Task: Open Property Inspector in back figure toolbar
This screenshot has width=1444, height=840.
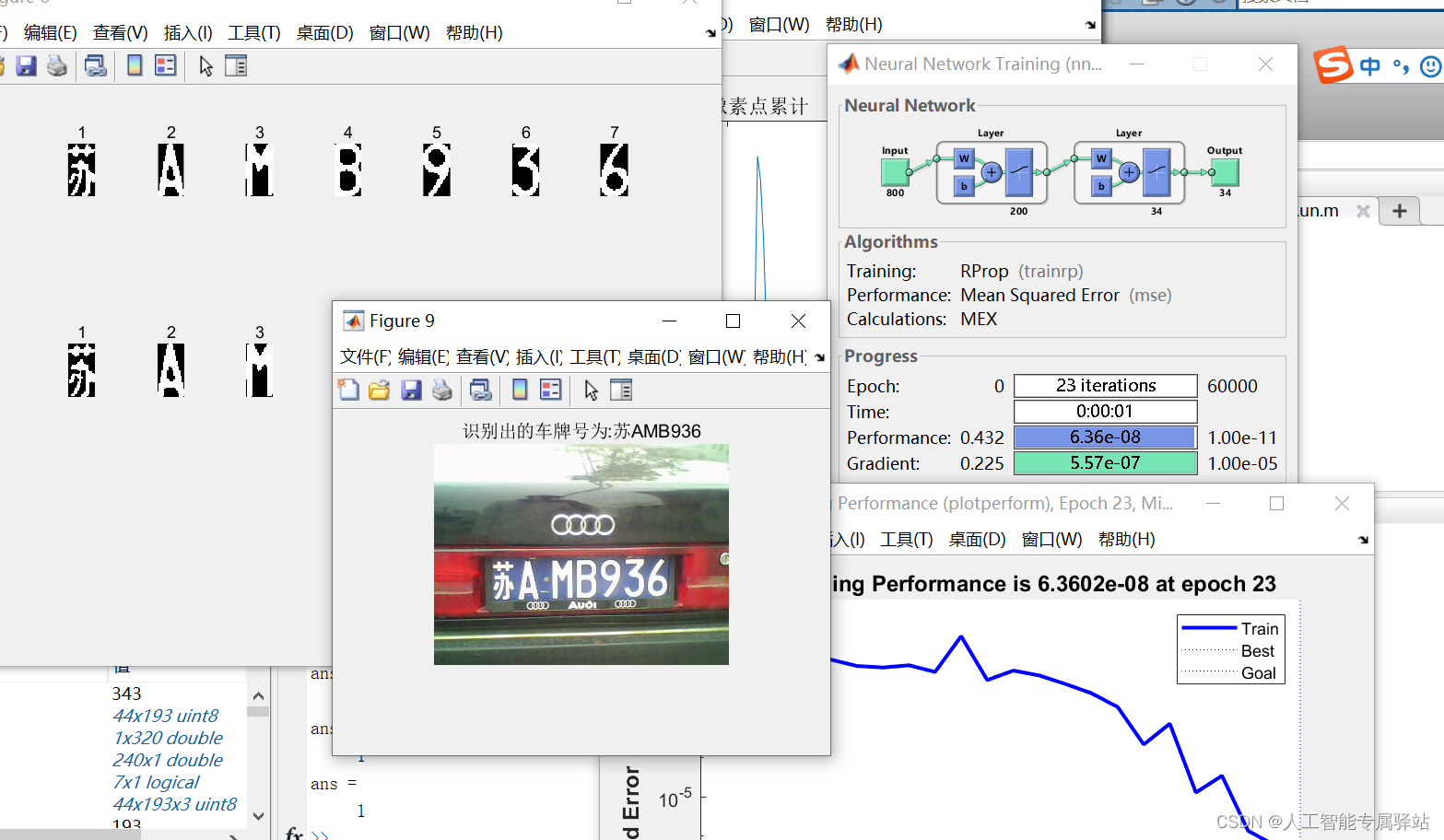Action: click(236, 65)
